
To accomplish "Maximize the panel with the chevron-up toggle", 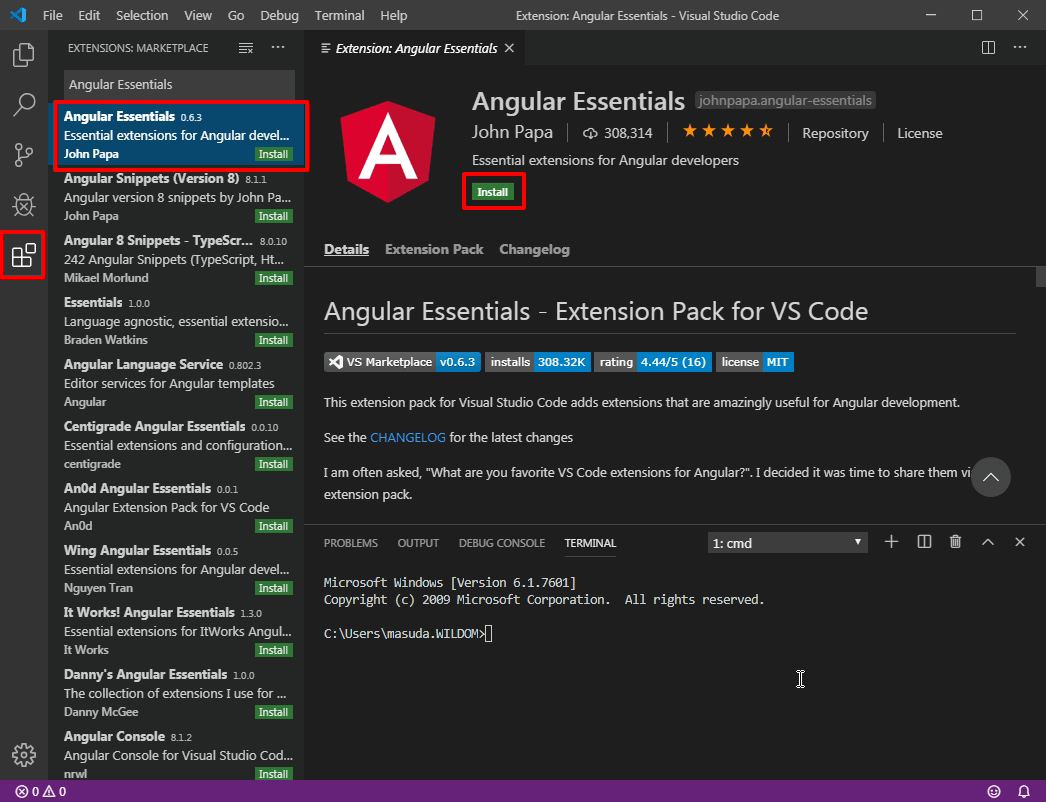I will [988, 541].
